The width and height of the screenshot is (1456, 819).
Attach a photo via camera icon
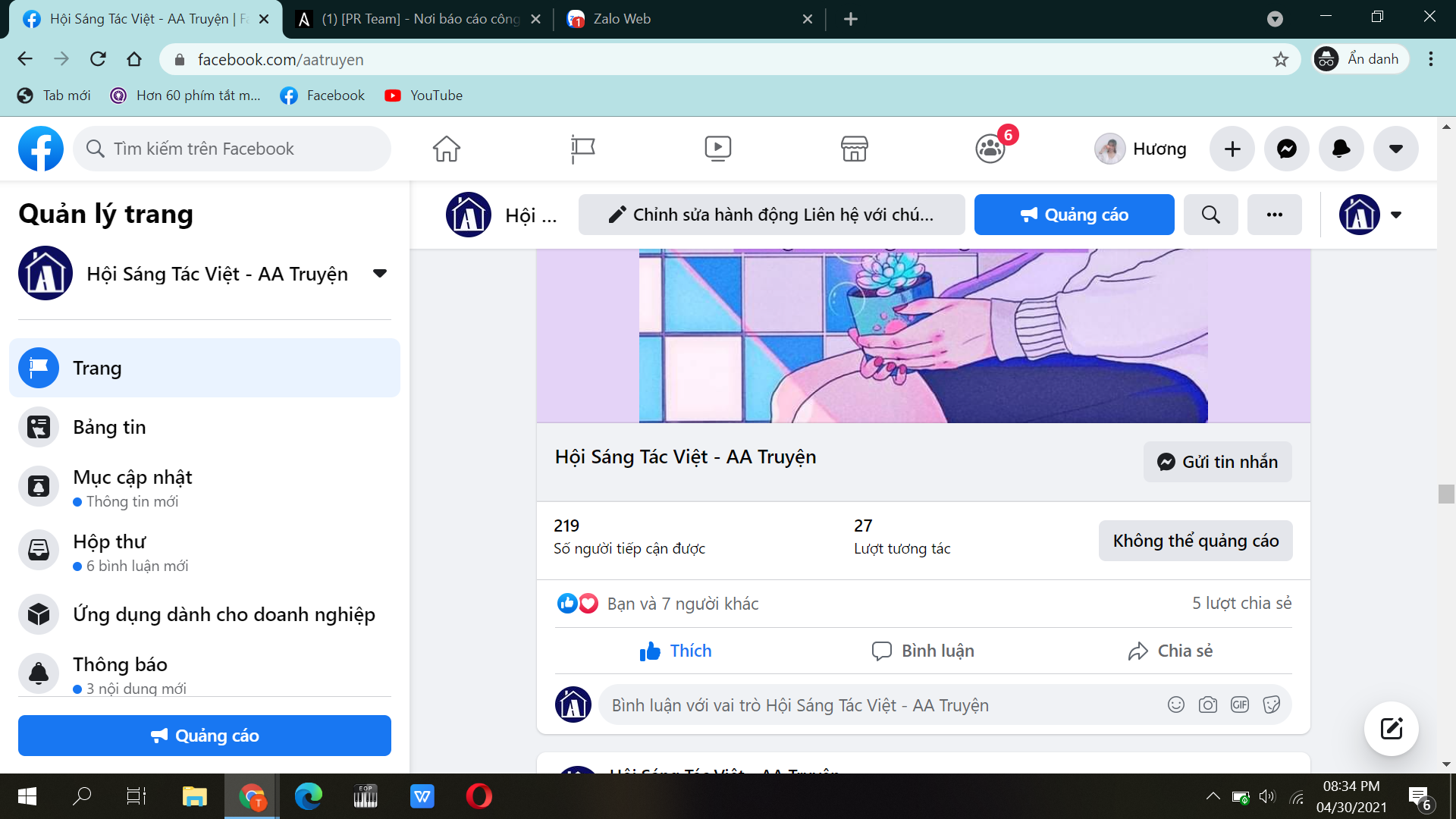[x=1208, y=705]
